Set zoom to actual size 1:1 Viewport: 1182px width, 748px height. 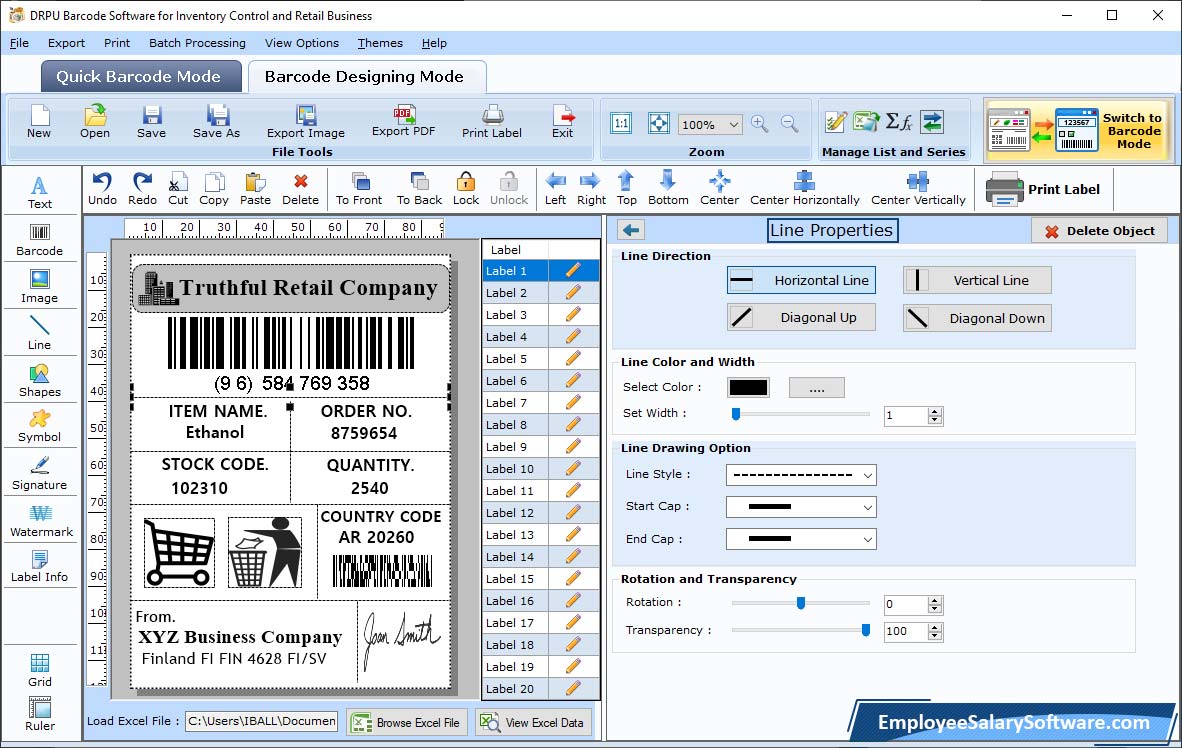pos(621,123)
